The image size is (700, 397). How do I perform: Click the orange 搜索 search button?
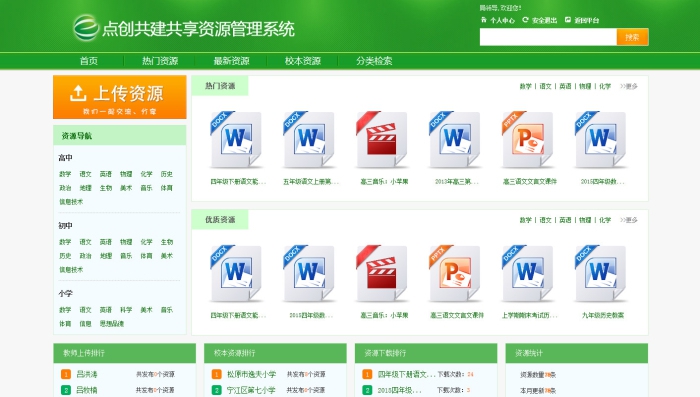point(632,37)
